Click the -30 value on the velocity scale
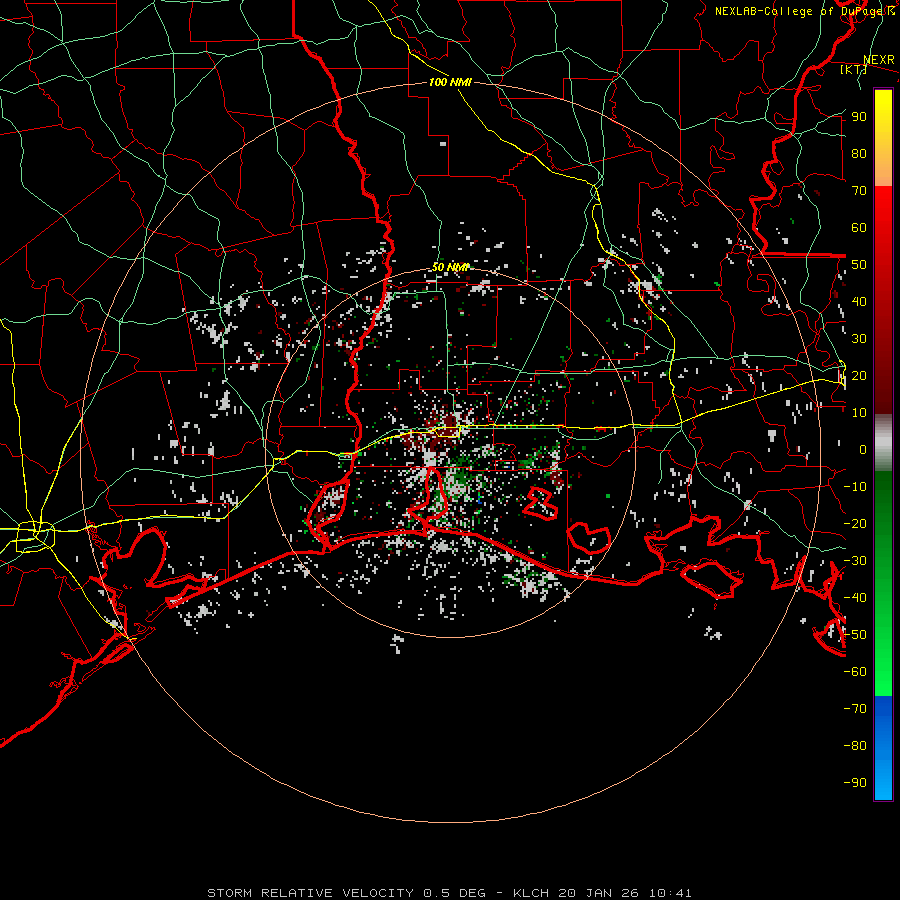900x900 pixels. [x=855, y=561]
